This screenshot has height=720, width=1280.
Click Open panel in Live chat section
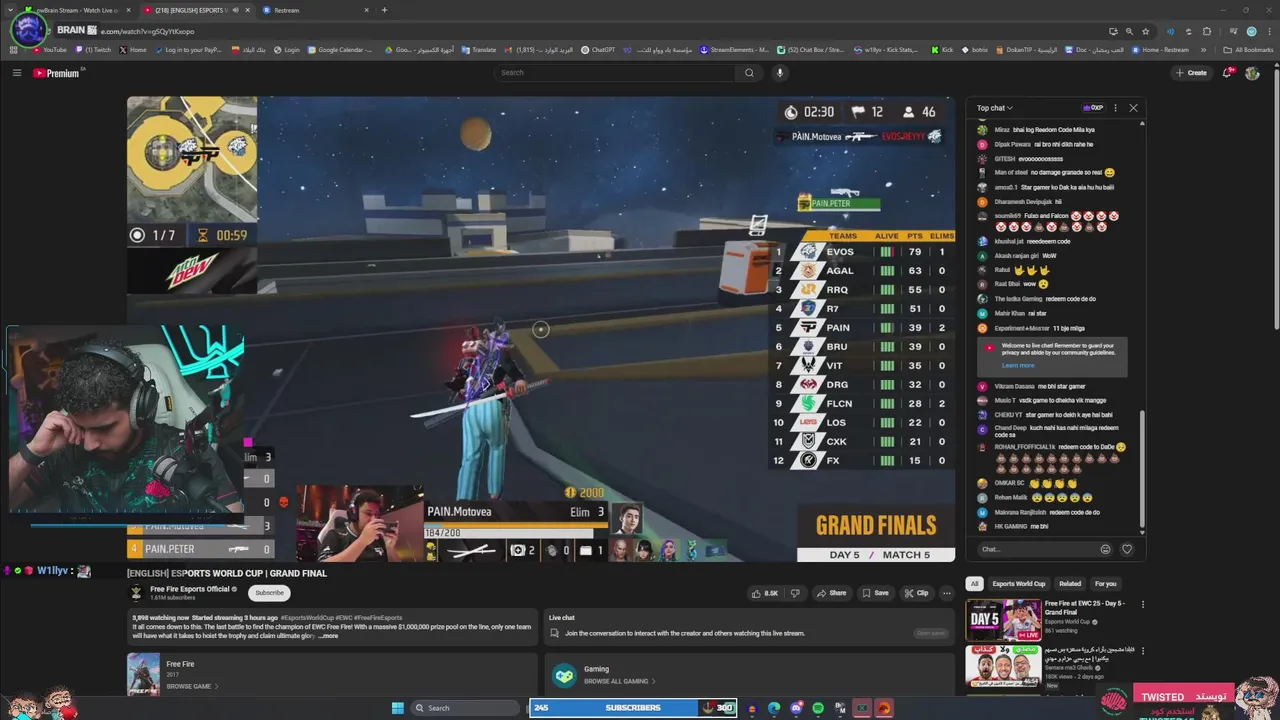pyautogui.click(x=931, y=633)
